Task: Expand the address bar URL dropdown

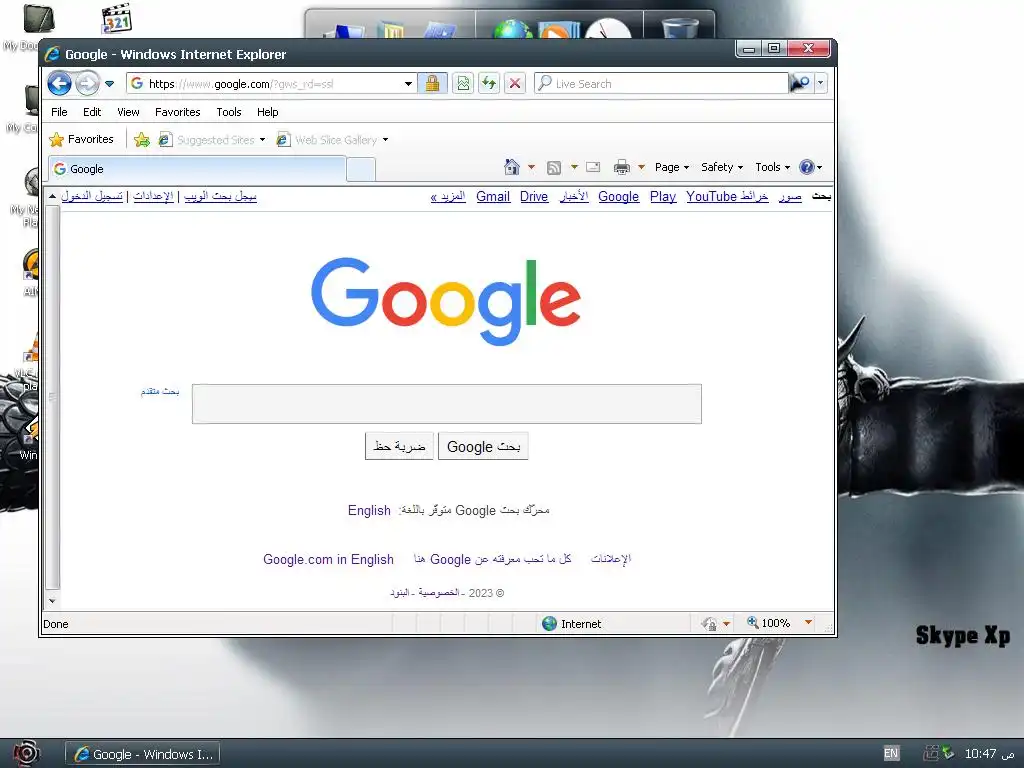Action: click(408, 84)
